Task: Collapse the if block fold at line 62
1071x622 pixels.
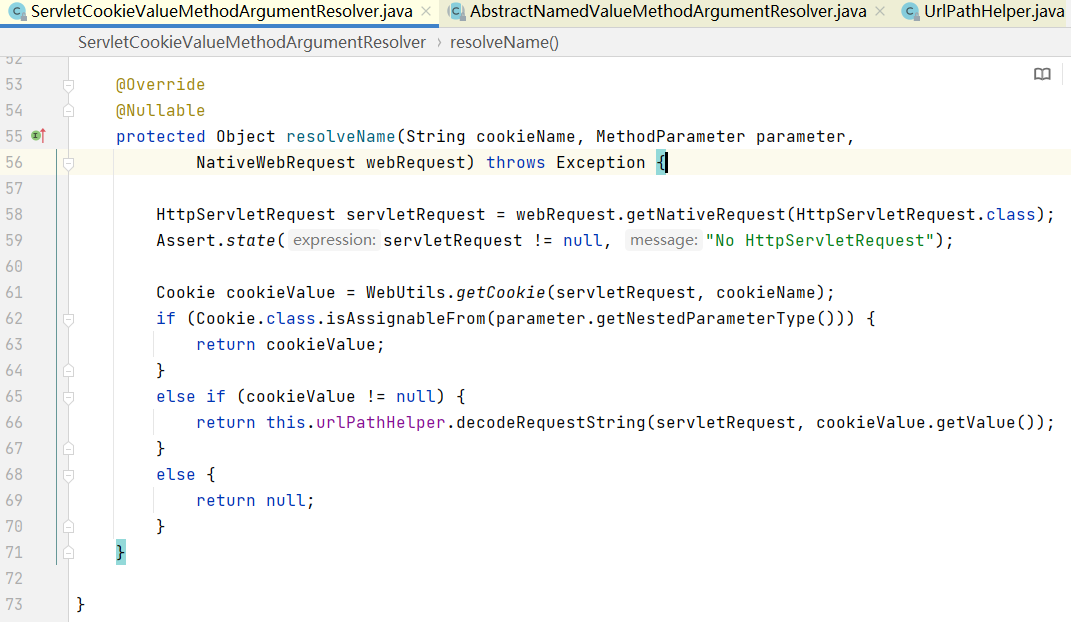Action: tap(68, 319)
